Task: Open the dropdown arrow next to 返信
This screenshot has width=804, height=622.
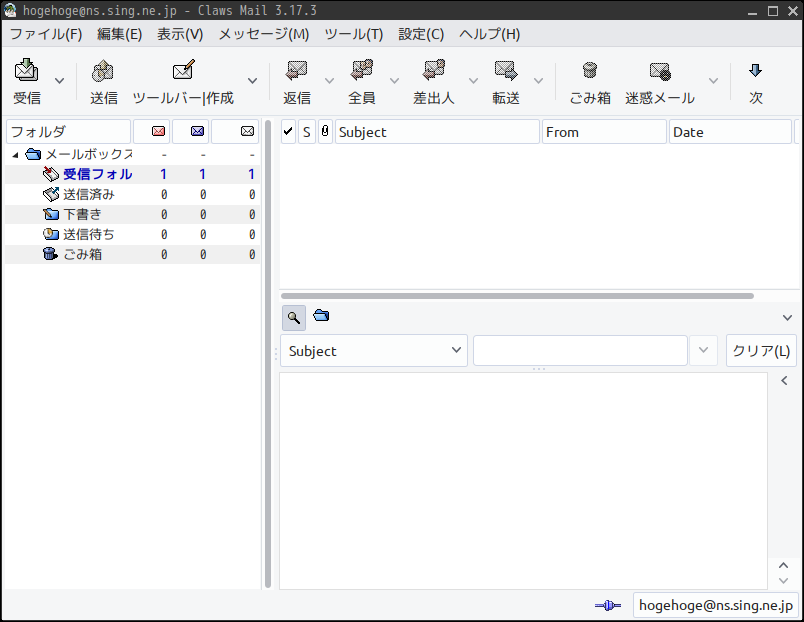Action: [x=329, y=81]
